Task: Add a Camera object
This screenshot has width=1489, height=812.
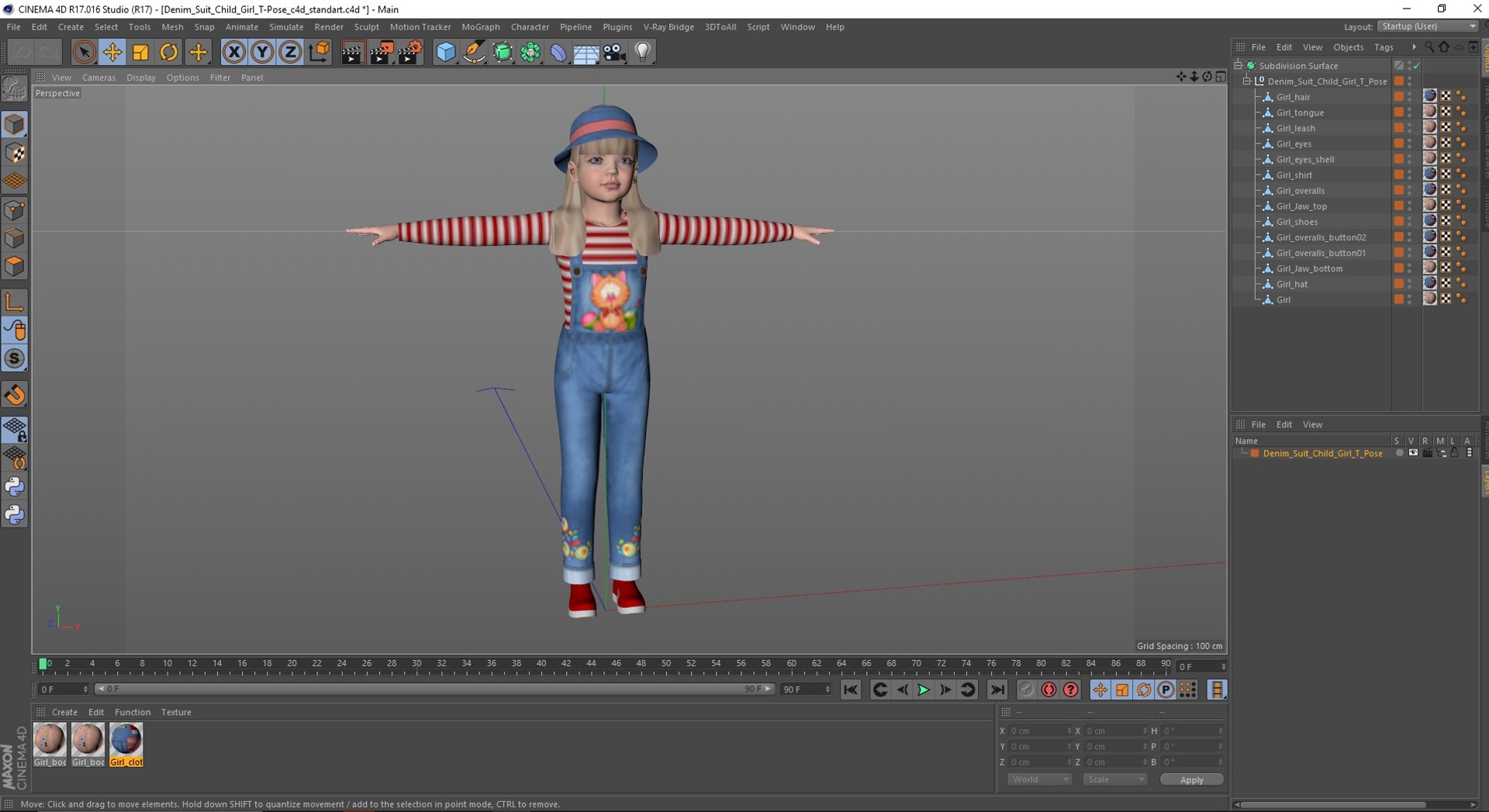Action: click(x=614, y=52)
